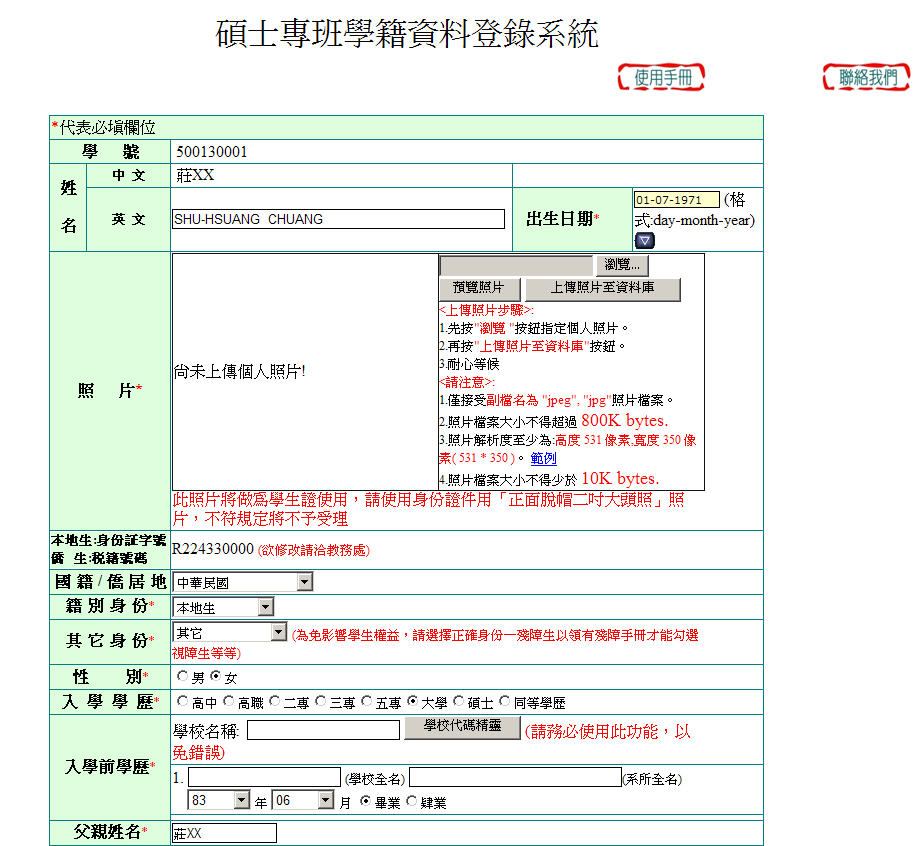The image size is (918, 846).
Task: Click 上傳照片至資料庫 upload button
Action: [602, 289]
